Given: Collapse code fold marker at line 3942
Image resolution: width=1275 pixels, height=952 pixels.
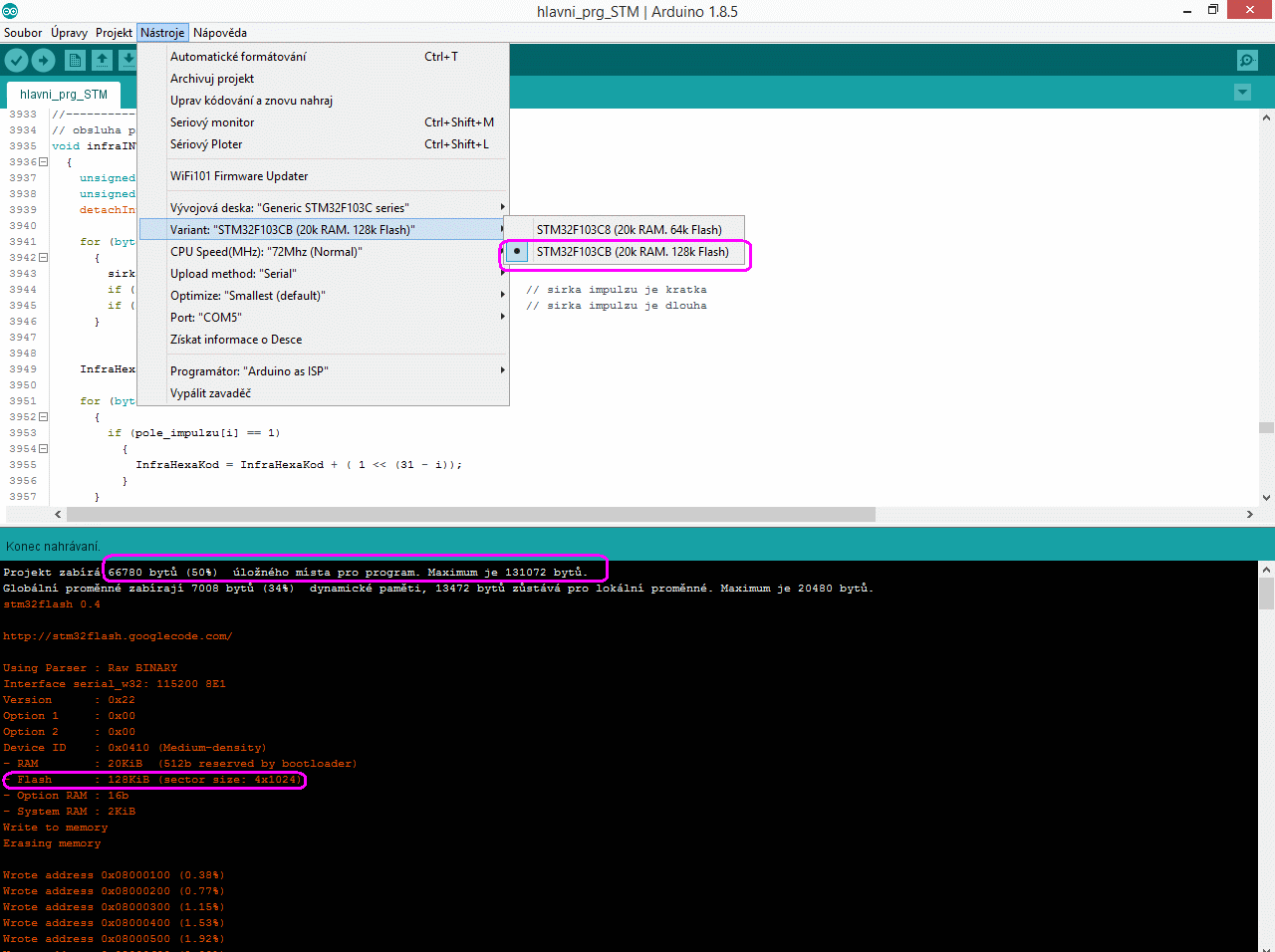Looking at the screenshot, I should (x=43, y=258).
